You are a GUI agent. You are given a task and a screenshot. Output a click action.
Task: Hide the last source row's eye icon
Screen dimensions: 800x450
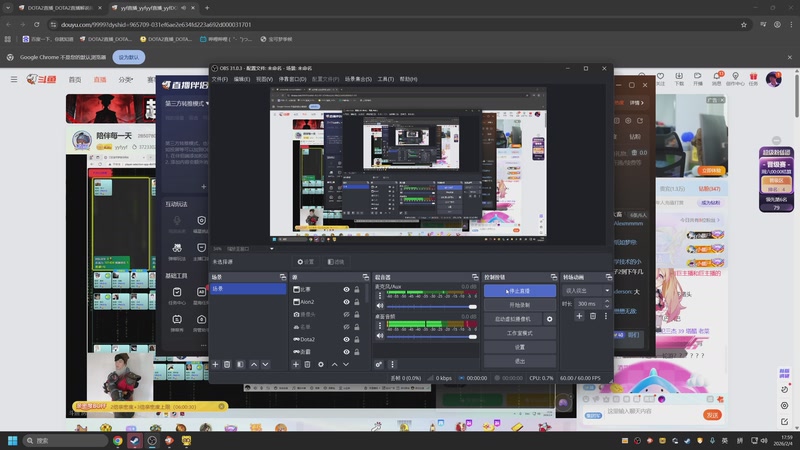pos(346,352)
